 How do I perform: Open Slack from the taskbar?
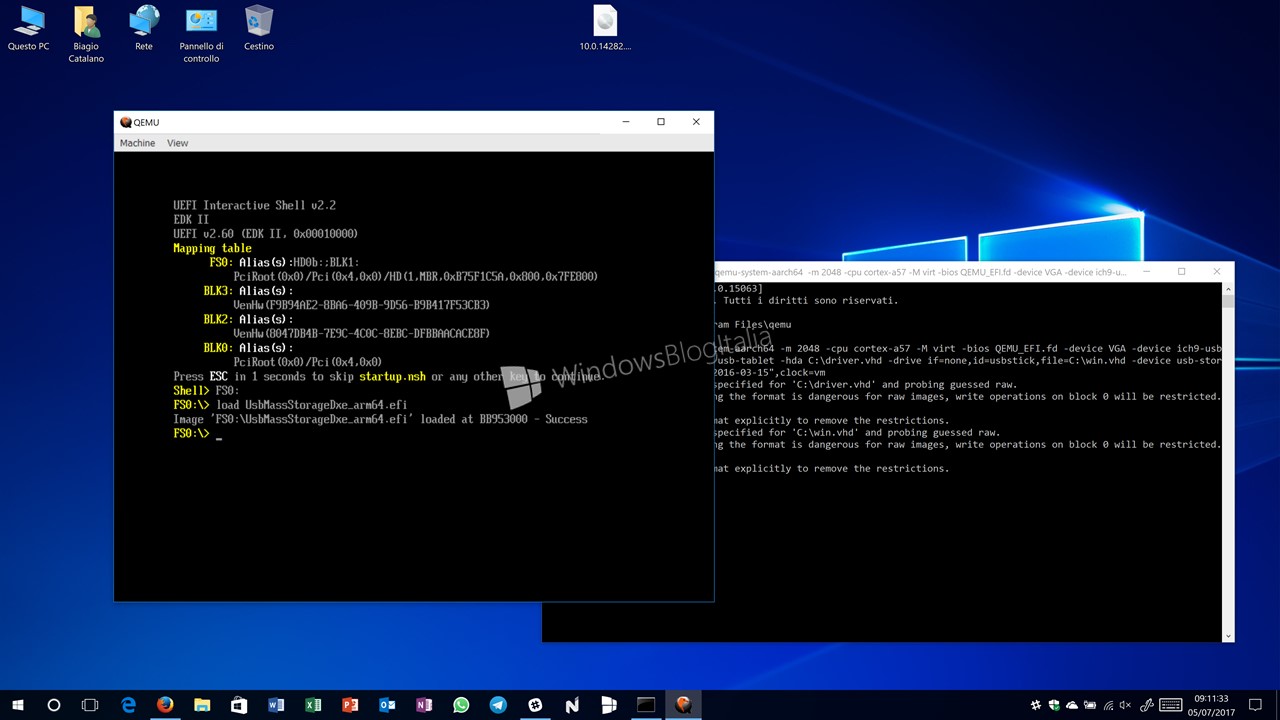pos(535,705)
